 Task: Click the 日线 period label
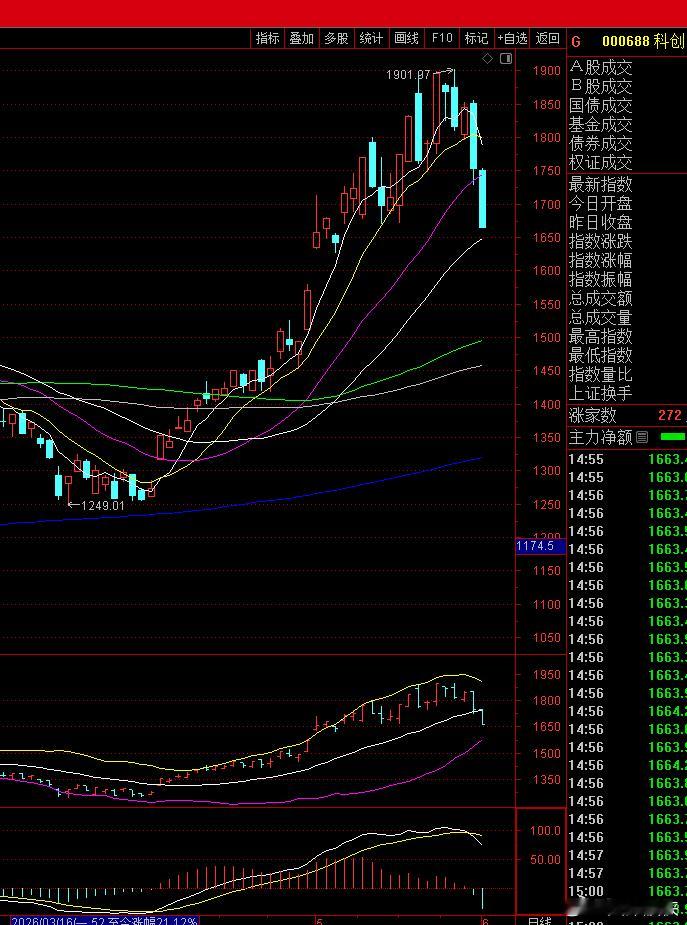coord(540,921)
